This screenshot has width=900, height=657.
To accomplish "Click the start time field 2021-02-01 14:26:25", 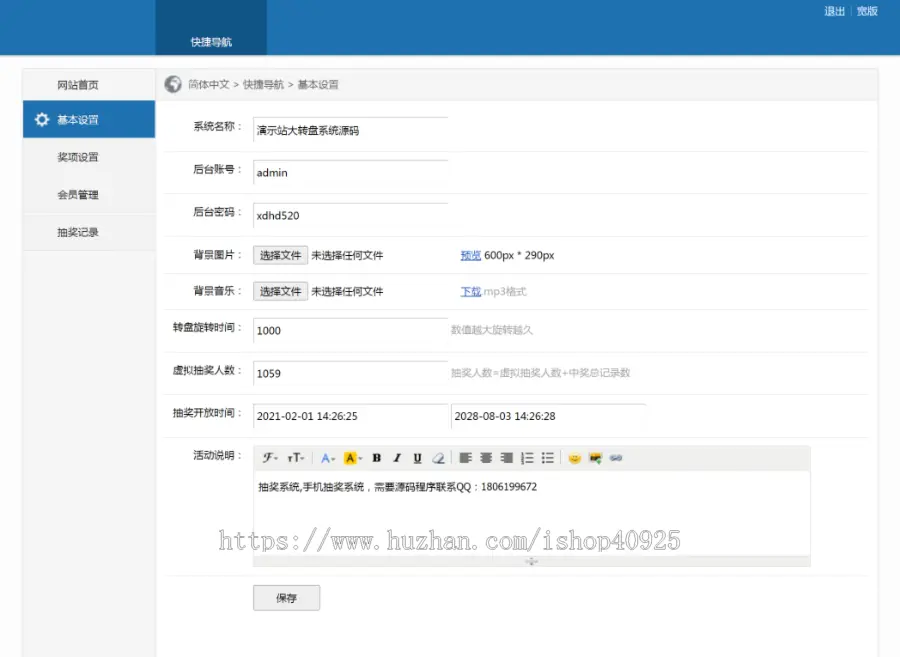I will pos(350,416).
